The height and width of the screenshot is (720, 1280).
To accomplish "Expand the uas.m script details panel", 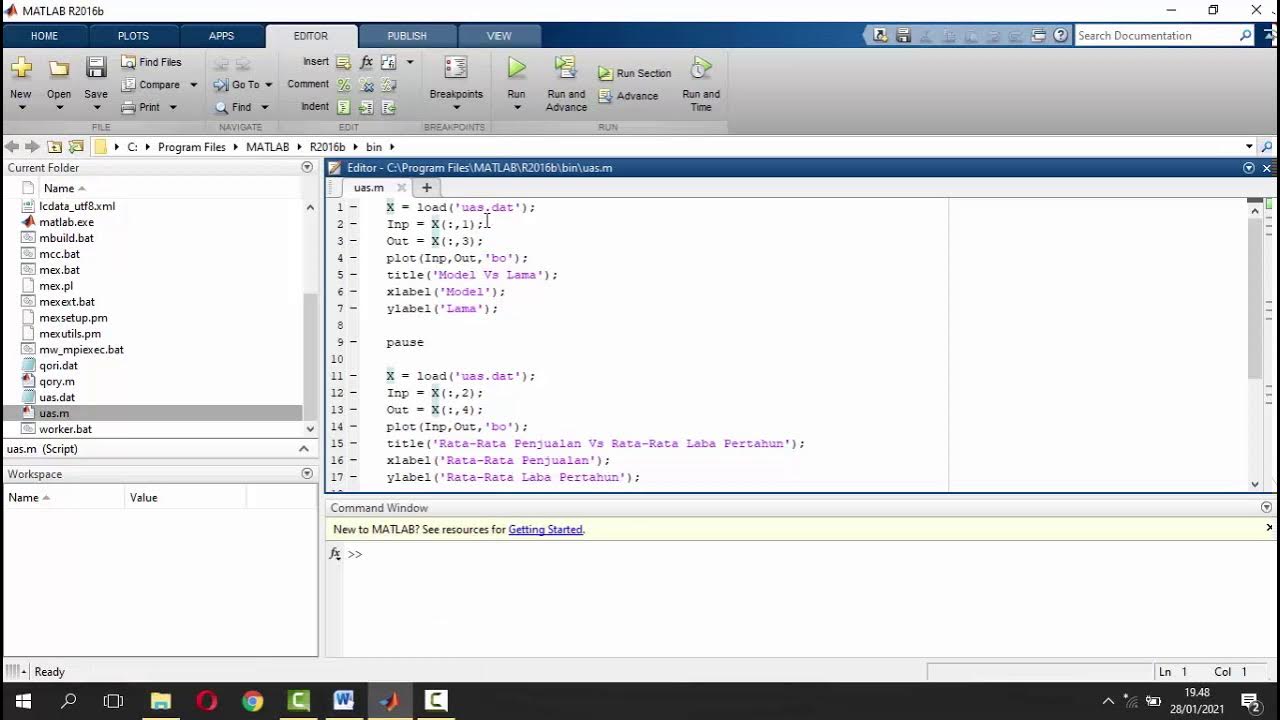I will (304, 449).
